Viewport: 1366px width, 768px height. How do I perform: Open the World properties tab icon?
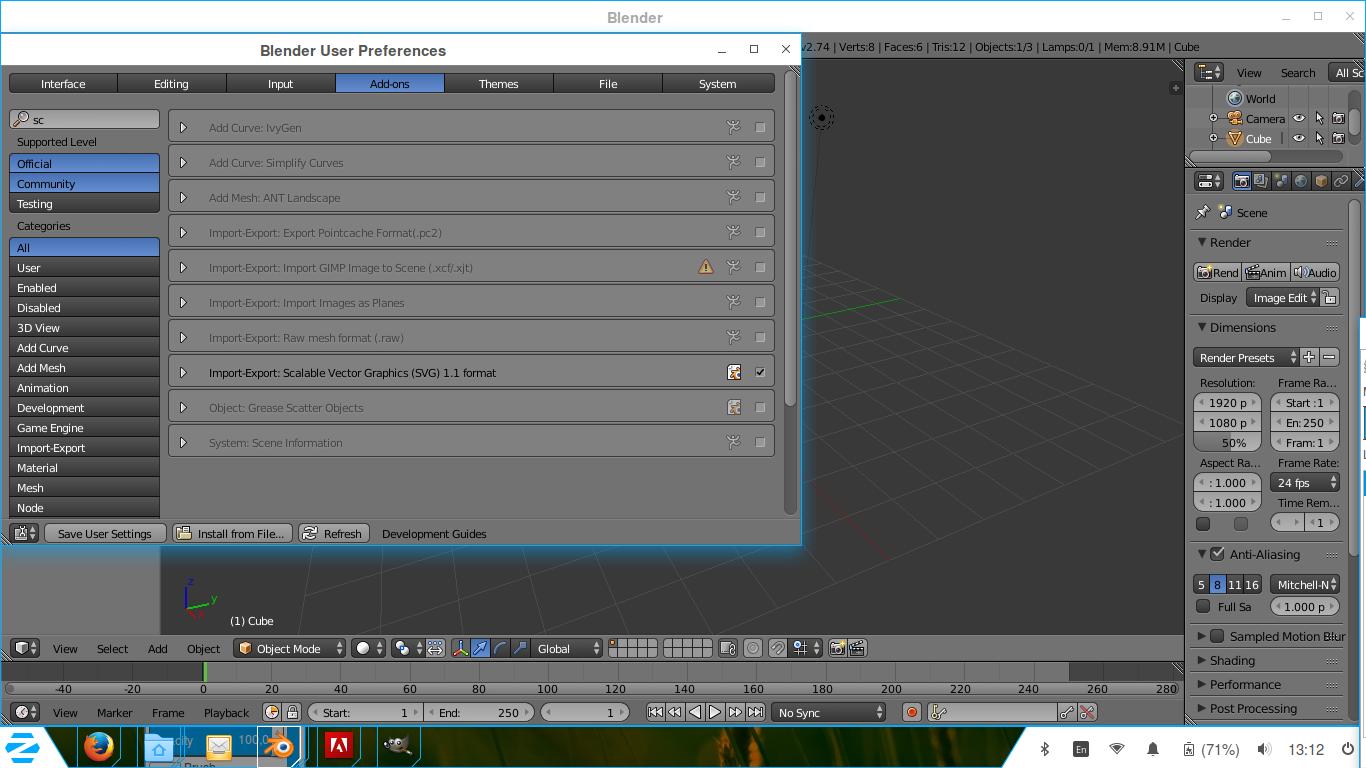[1300, 182]
